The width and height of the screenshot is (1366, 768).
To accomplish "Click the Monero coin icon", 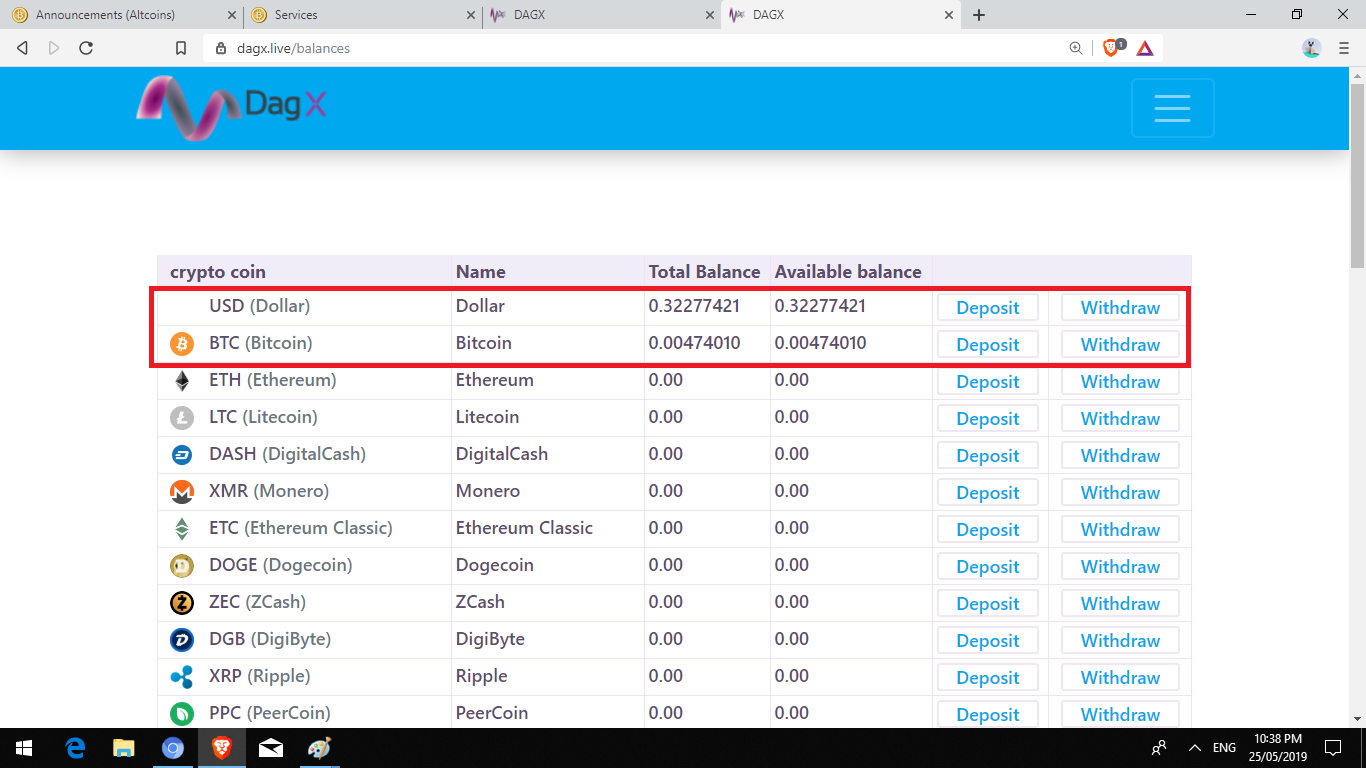I will coord(182,492).
